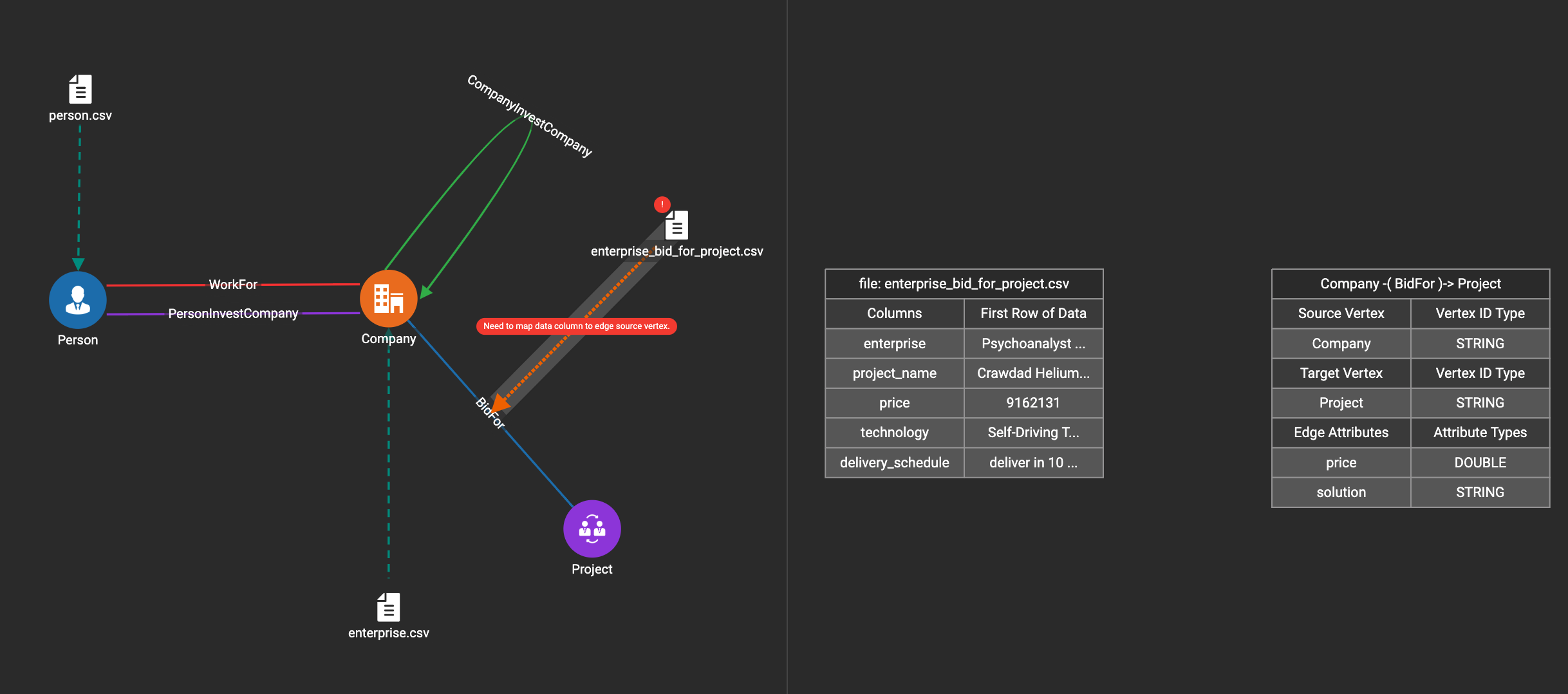
Task: Click the person.csv file icon
Action: 80,89
